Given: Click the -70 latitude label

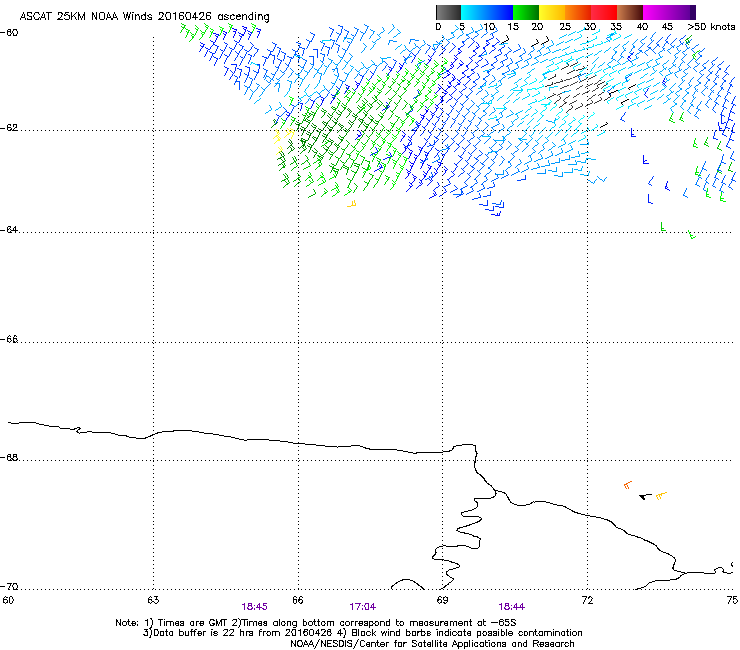Looking at the screenshot, I should 9,587.
